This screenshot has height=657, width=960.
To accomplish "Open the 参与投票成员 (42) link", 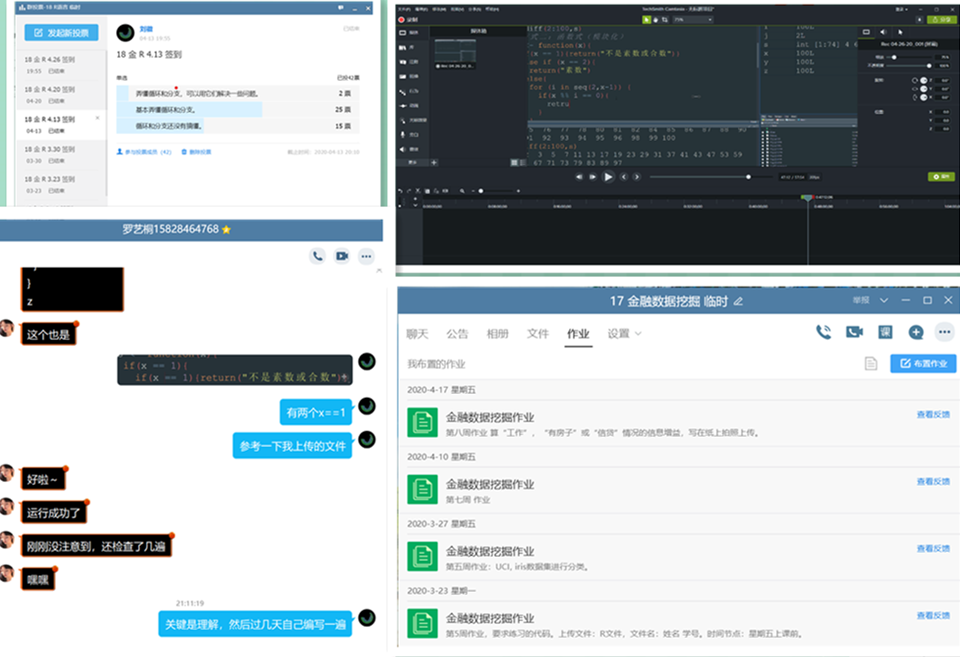I will pyautogui.click(x=145, y=152).
